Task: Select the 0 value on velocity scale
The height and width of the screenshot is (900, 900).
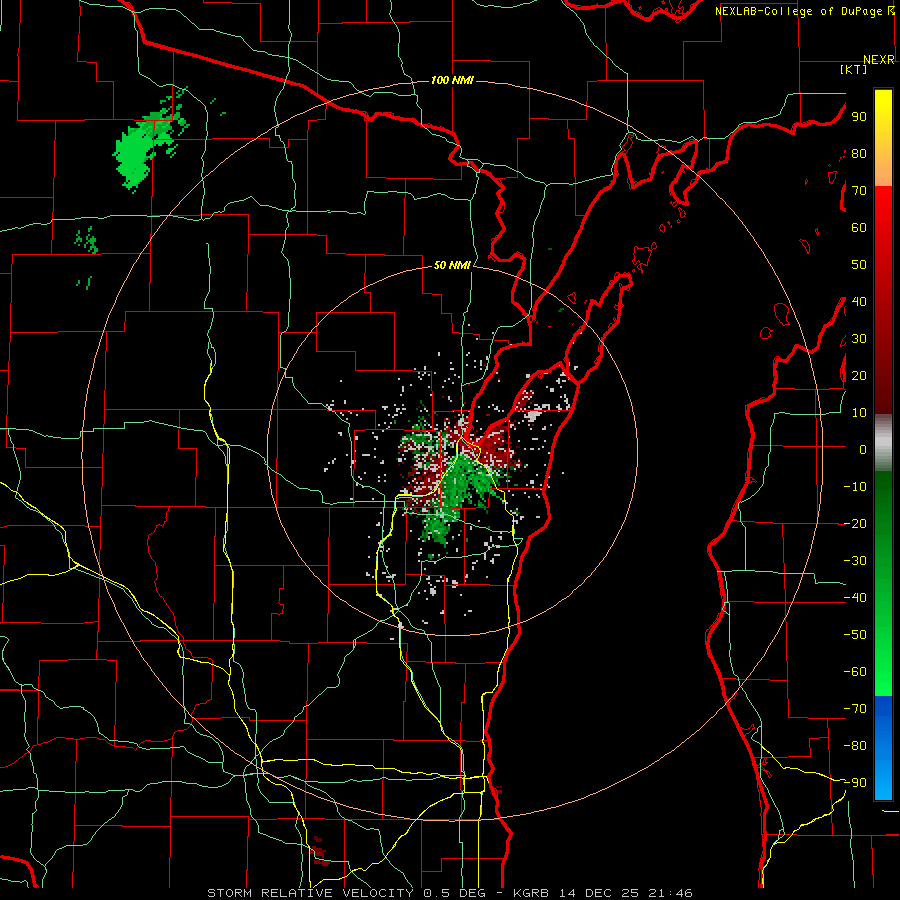Action: pos(863,449)
